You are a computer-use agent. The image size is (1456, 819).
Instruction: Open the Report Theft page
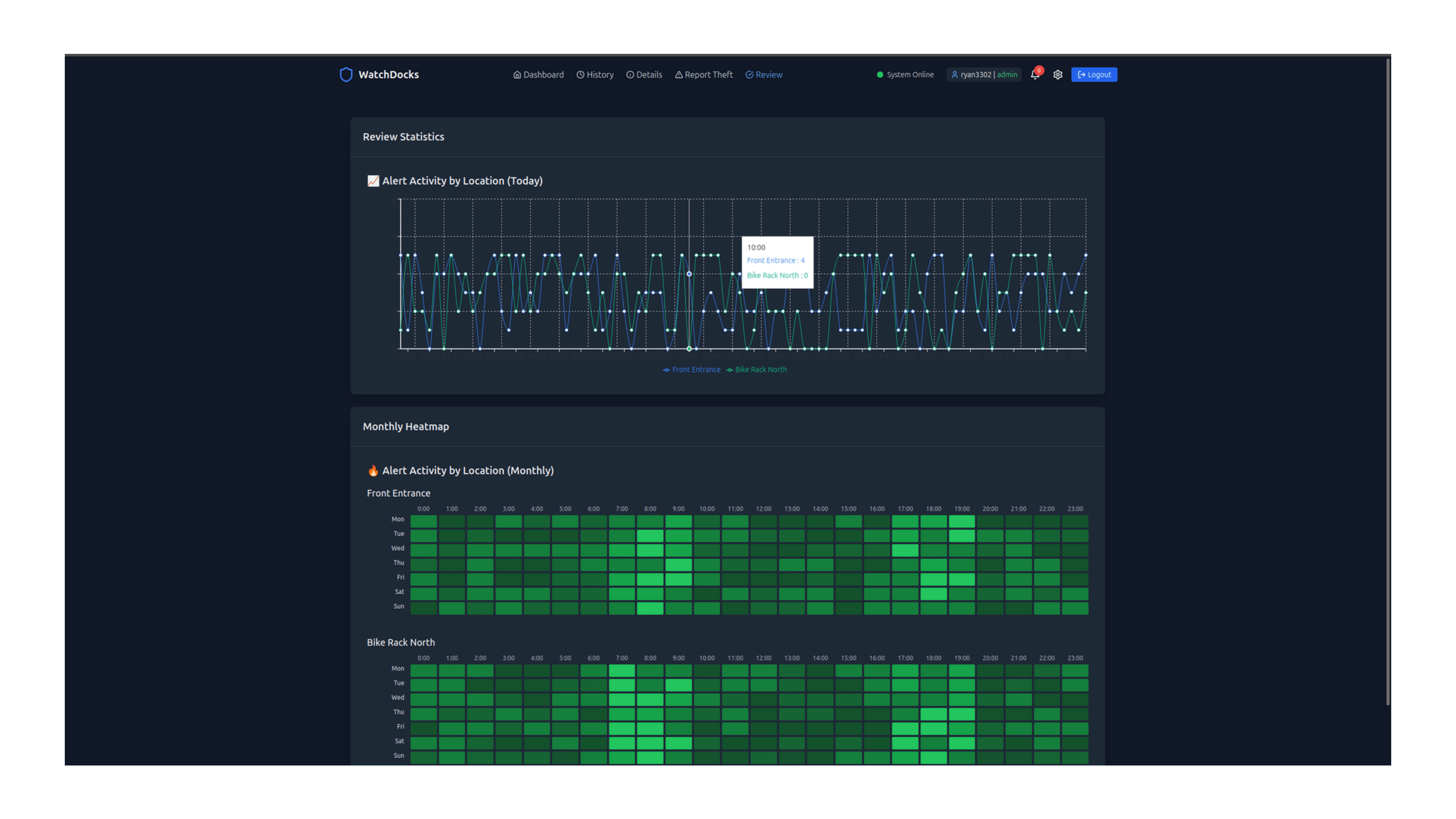coord(703,75)
